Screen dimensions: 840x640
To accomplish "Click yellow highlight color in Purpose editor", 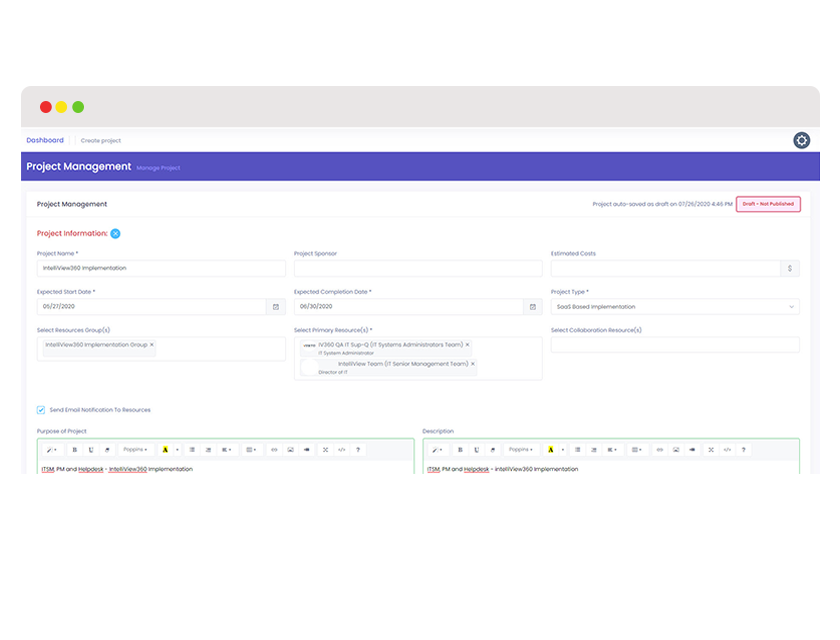I will coord(164,450).
